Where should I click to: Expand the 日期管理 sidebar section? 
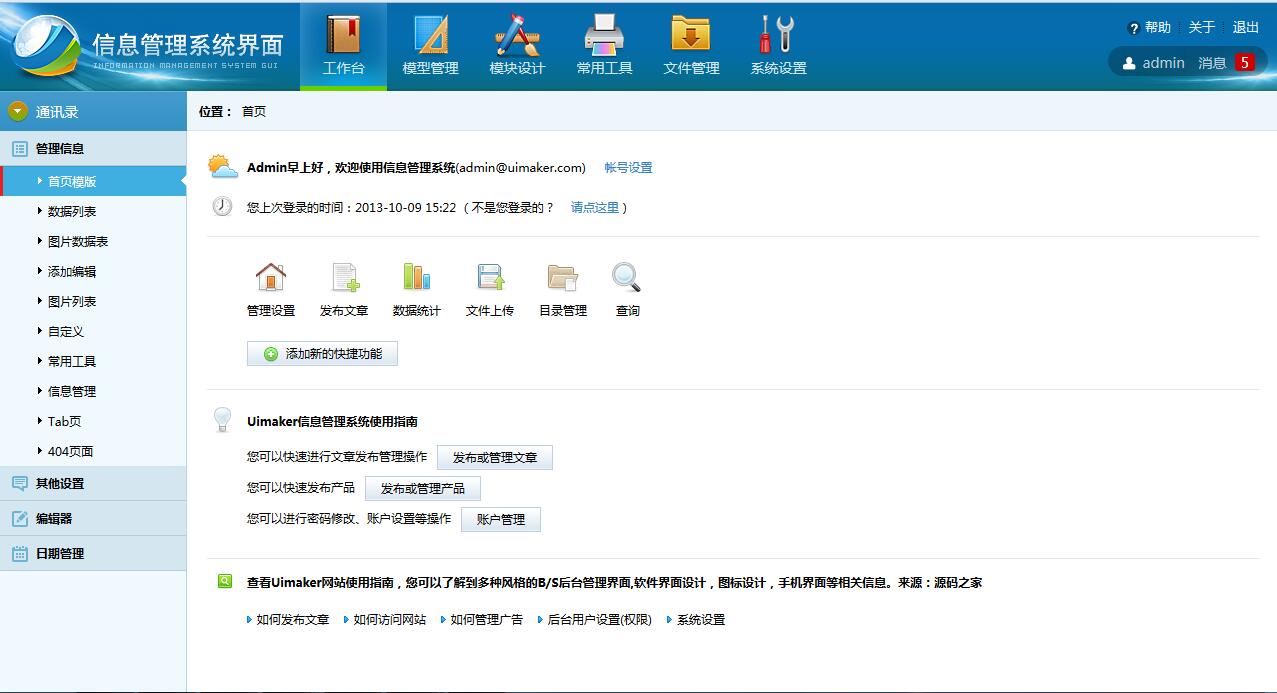[x=60, y=553]
